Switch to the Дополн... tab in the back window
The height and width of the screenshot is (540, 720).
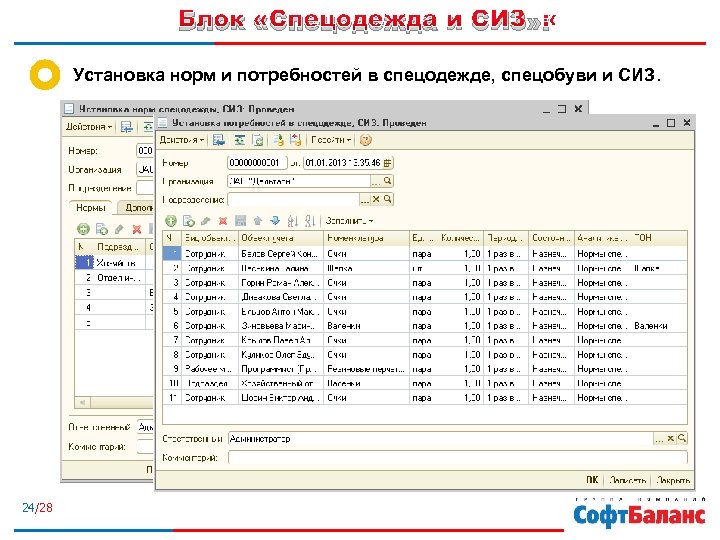pos(136,208)
